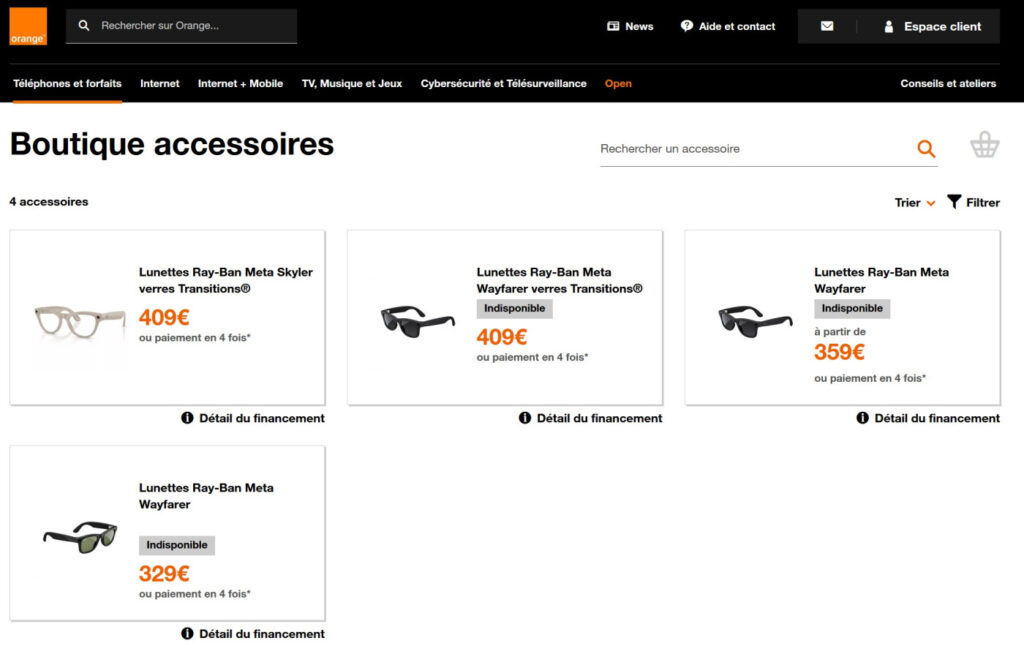
Task: Click the Espace client person icon
Action: pyautogui.click(x=888, y=26)
